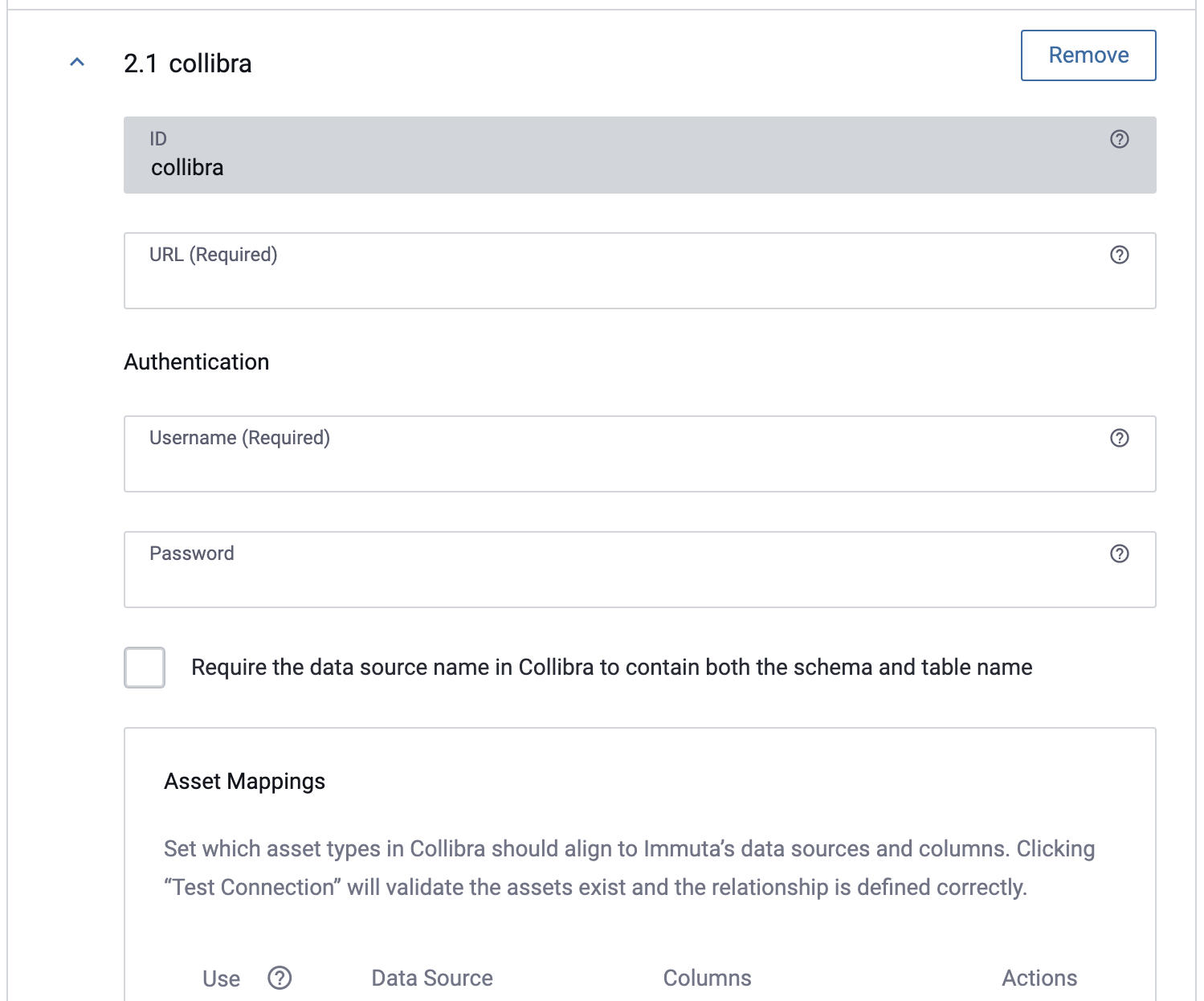Screen dimensions: 1204x1001
Task: Click the Require the data source name label text
Action: coord(611,668)
